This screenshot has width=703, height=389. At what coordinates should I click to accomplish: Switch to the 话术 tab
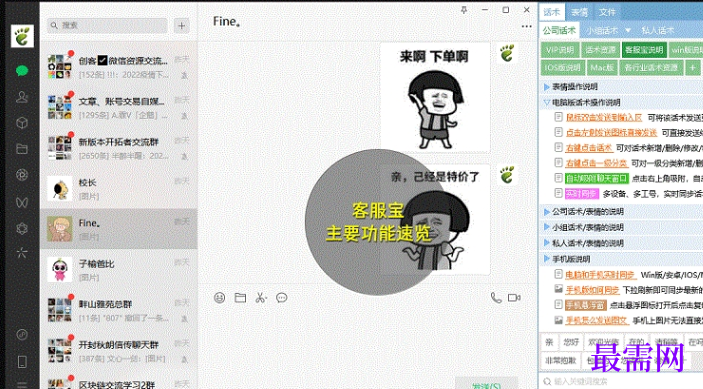pos(552,12)
